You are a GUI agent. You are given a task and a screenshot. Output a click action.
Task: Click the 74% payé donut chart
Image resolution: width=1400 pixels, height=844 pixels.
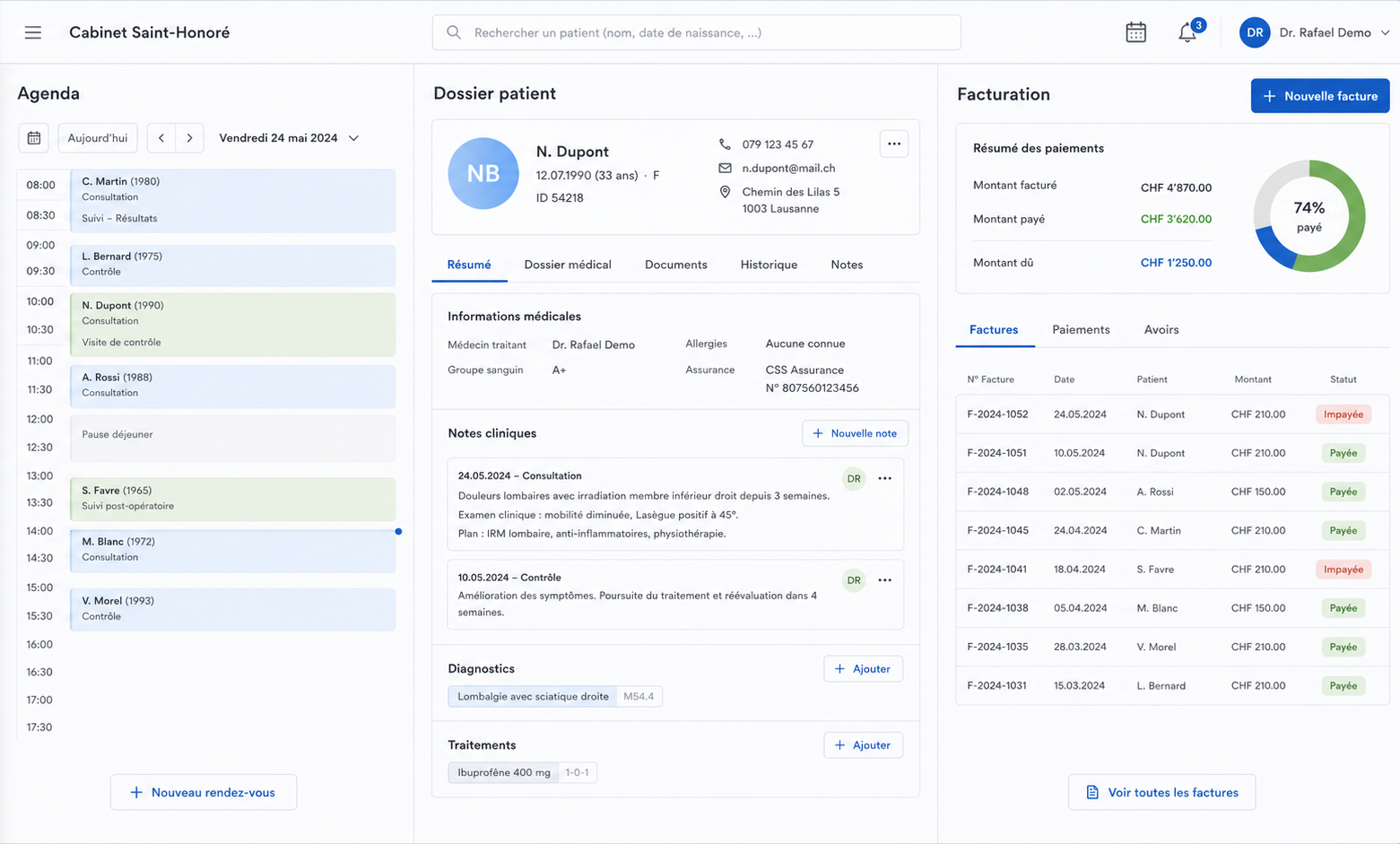(1309, 216)
